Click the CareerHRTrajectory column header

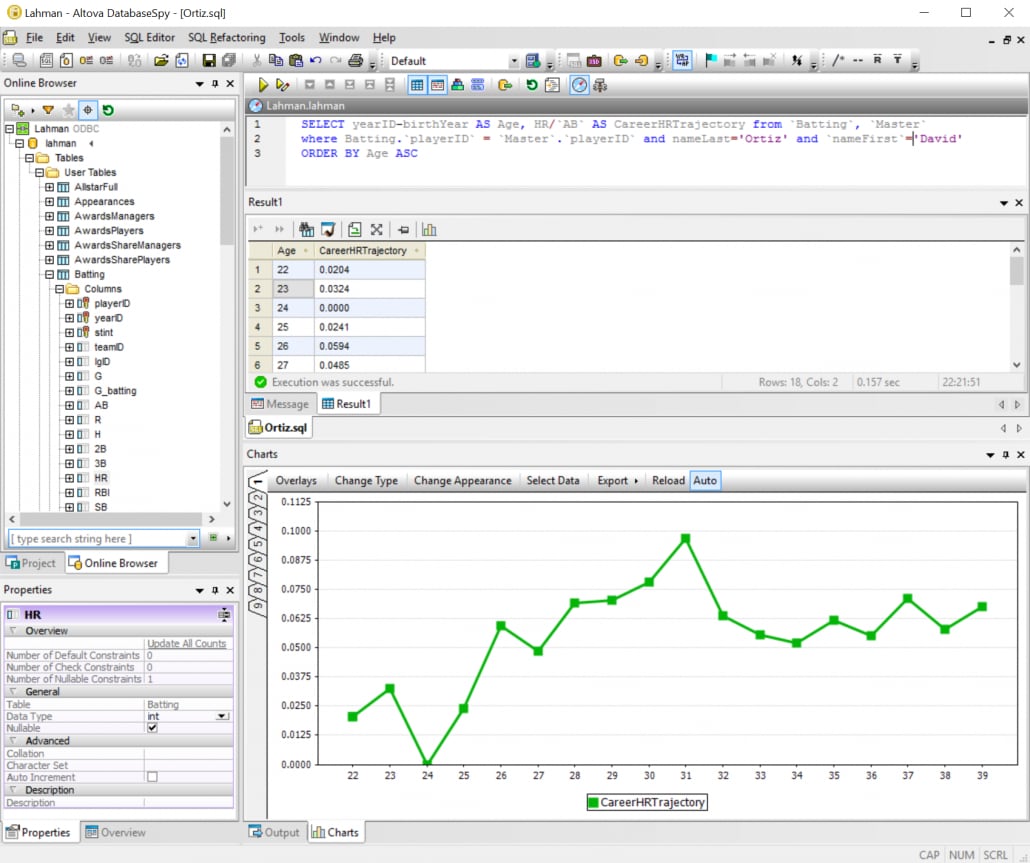point(369,250)
